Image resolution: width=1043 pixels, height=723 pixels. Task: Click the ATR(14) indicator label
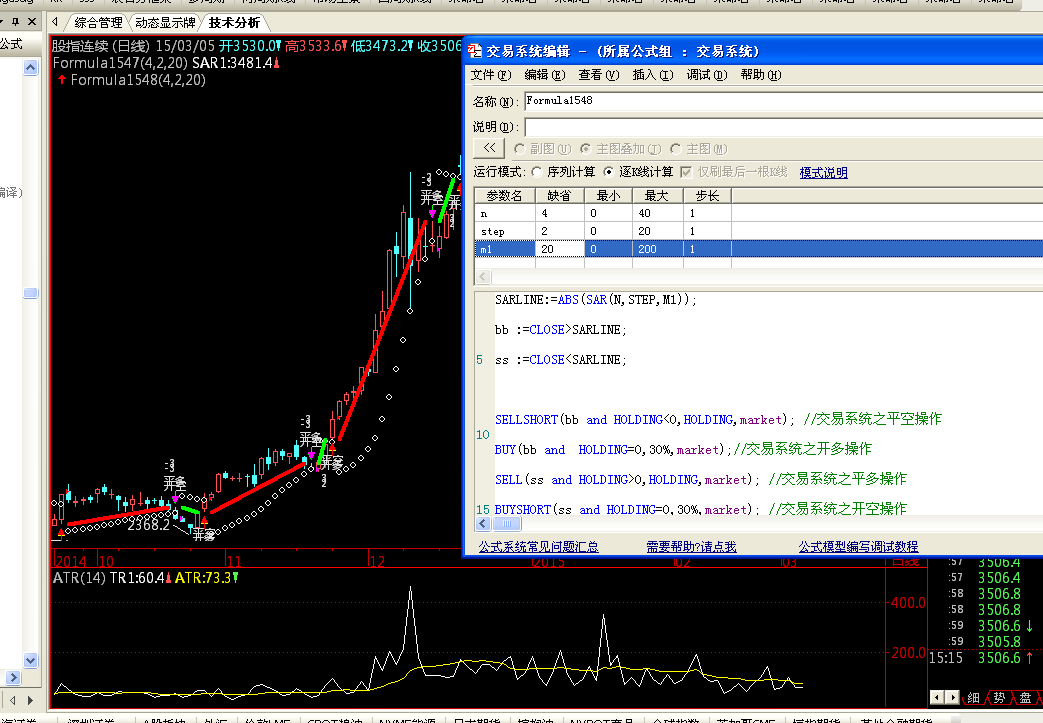(78, 578)
